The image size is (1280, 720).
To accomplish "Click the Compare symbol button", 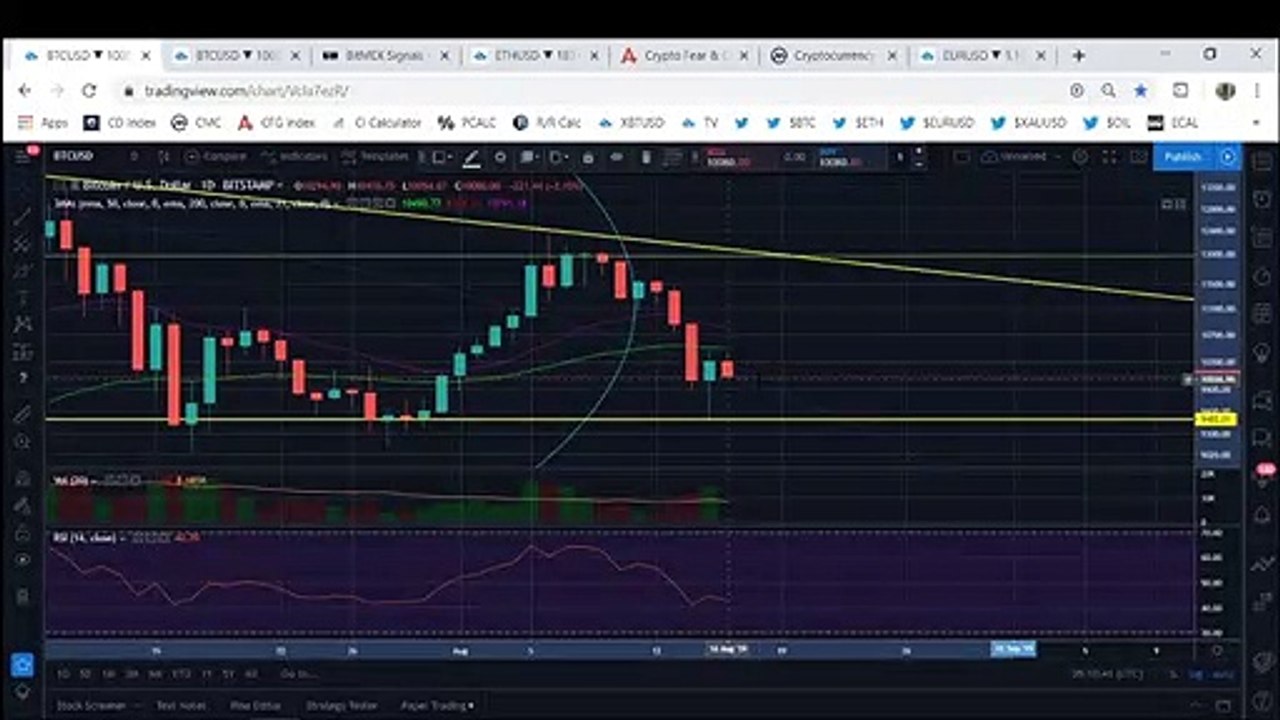I will pyautogui.click(x=215, y=157).
